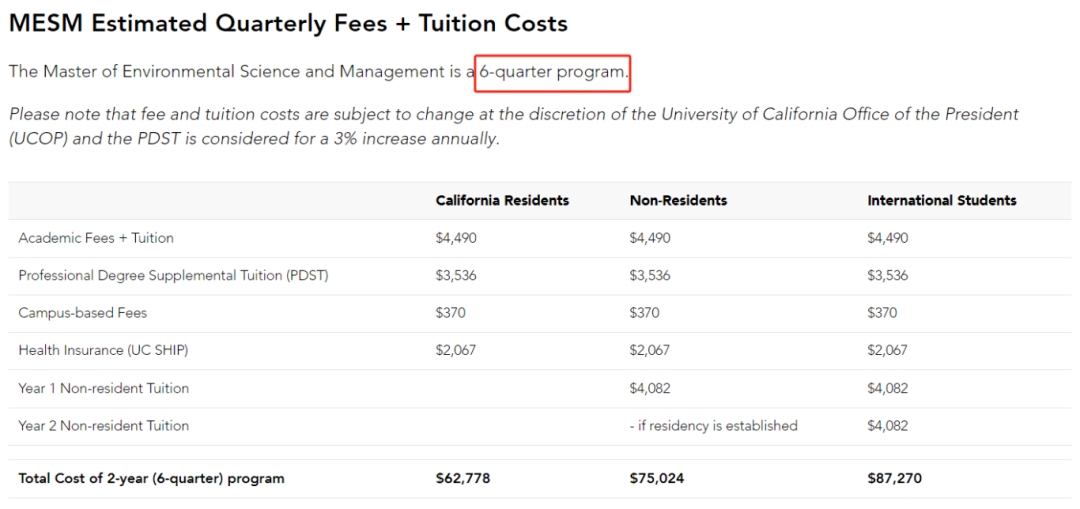
Task: Click the 'if residency is established' note
Action: (x=714, y=426)
